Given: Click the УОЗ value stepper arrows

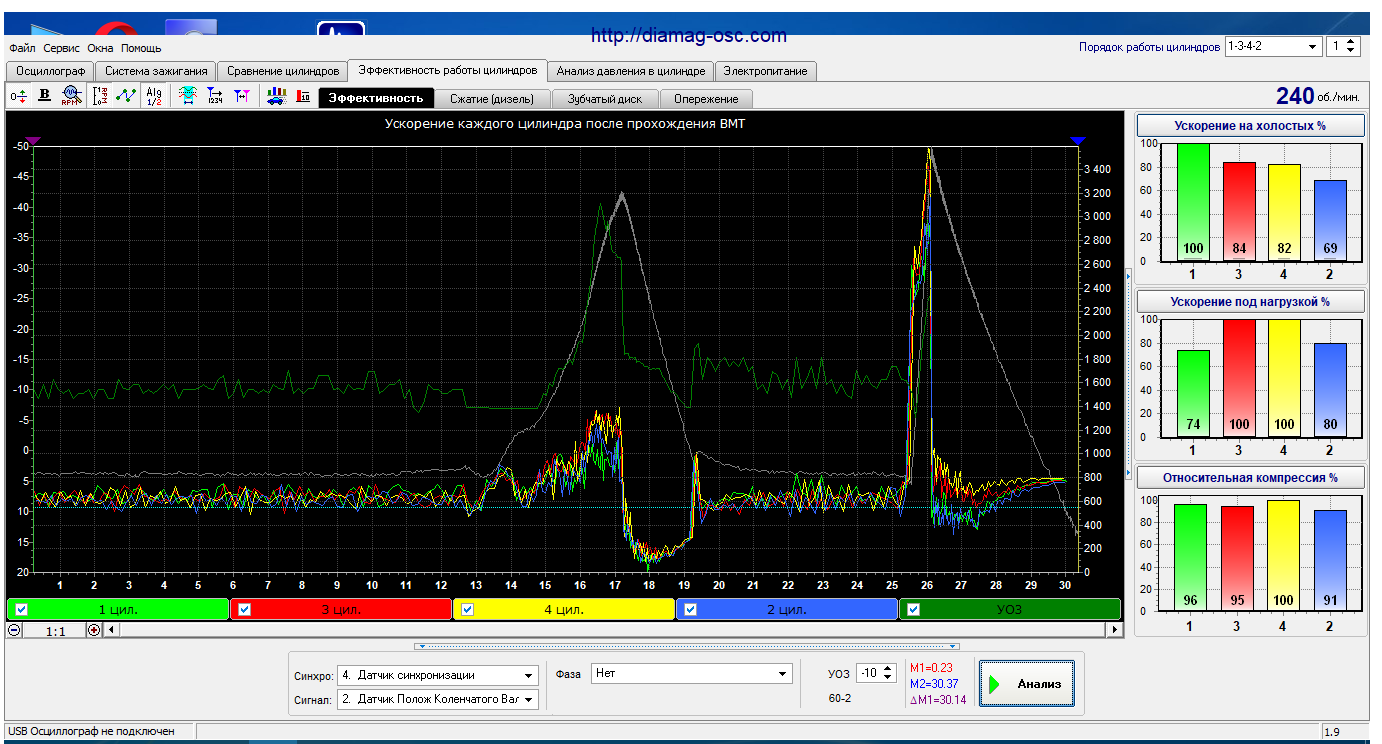Looking at the screenshot, I should click(889, 674).
